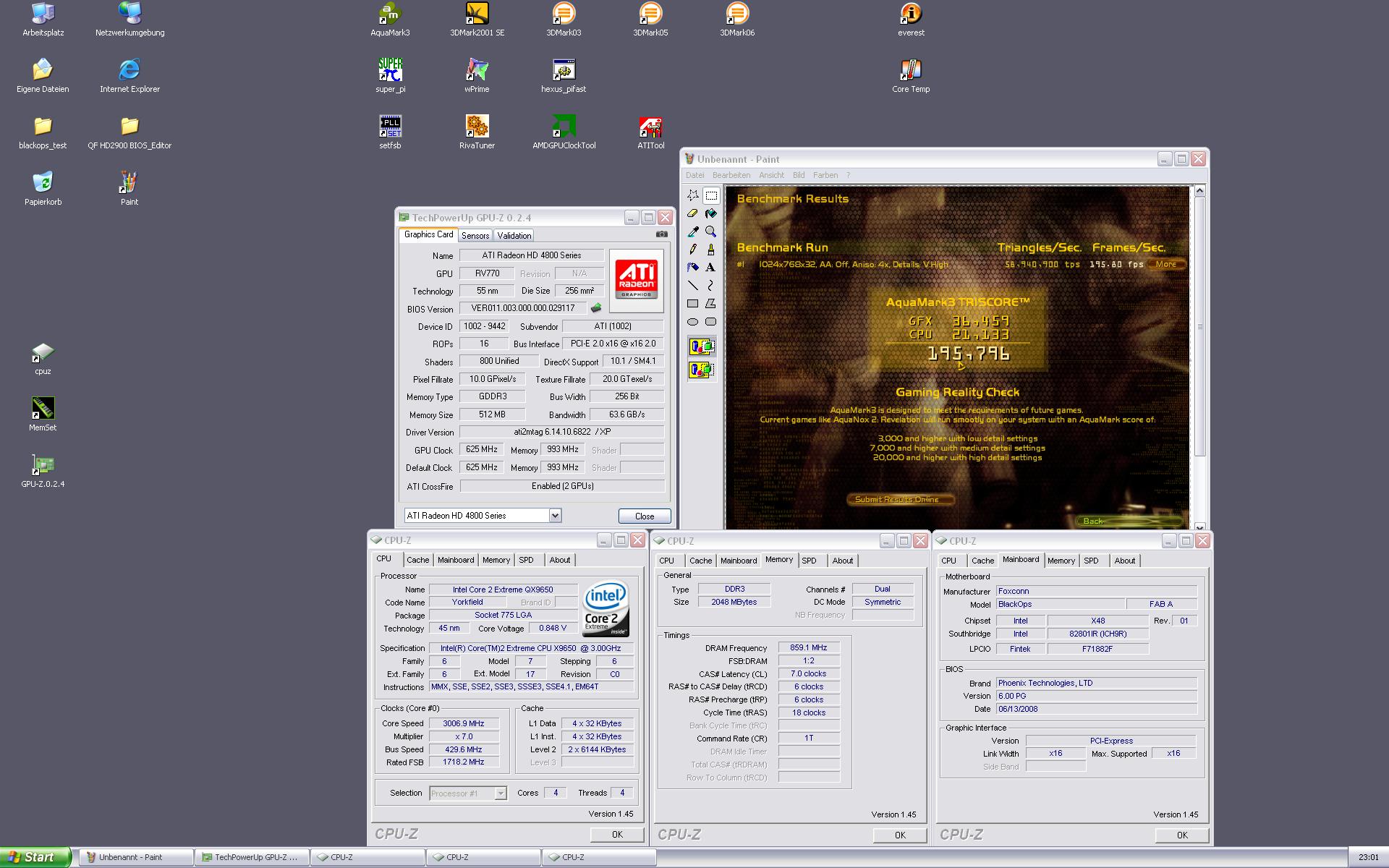Open the Ansicht menu in Paint

tap(771, 175)
